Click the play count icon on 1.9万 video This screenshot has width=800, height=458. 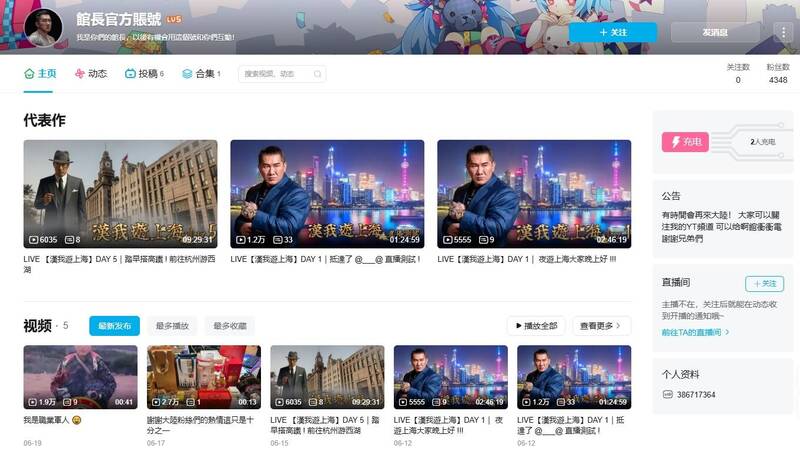33,402
